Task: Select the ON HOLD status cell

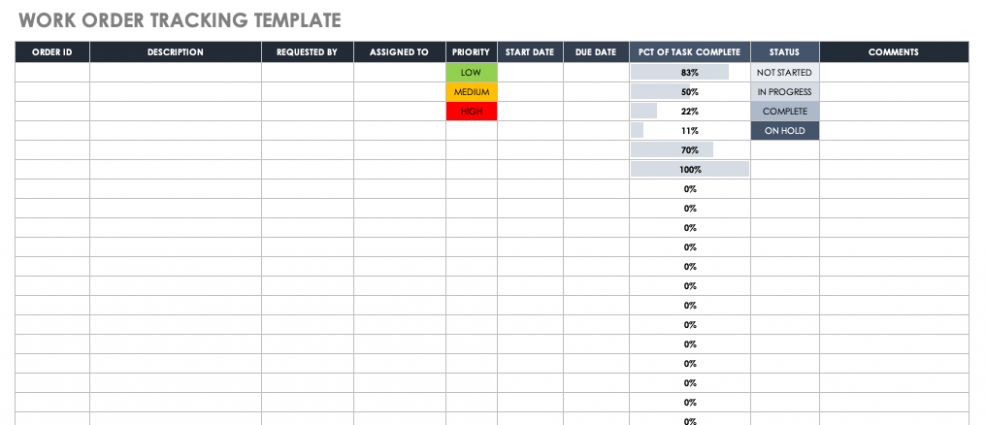Action: click(x=784, y=131)
